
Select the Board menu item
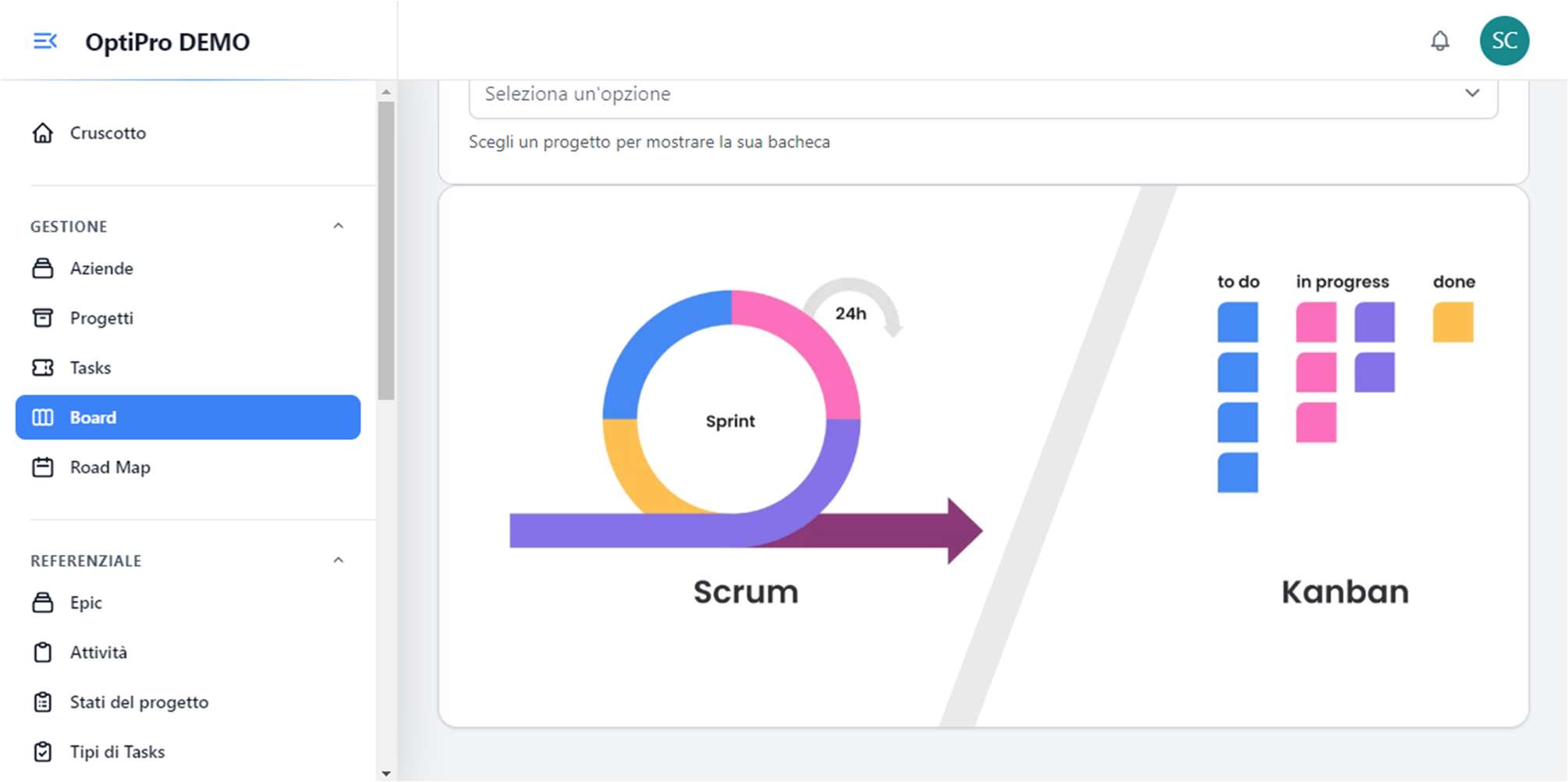click(188, 418)
